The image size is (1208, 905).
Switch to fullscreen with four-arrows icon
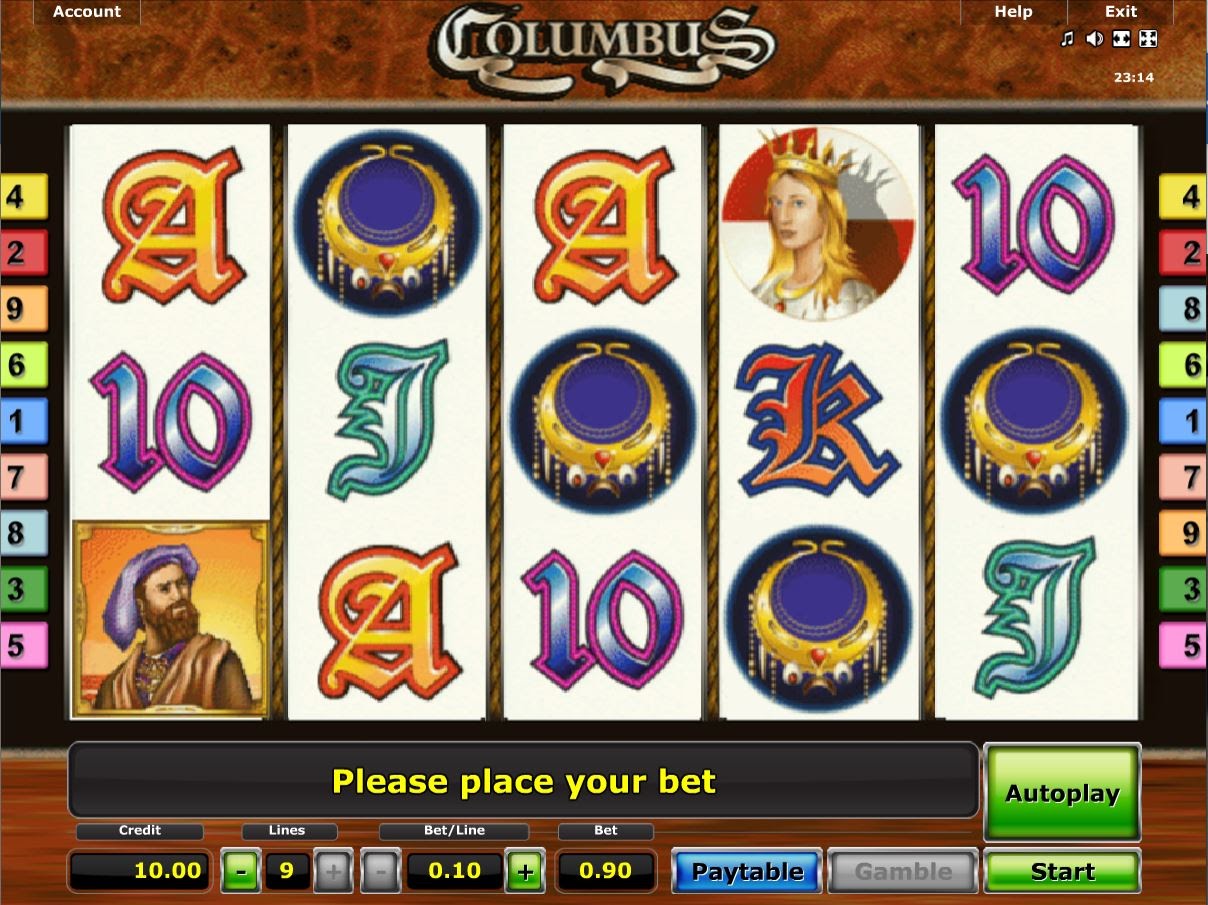1149,39
